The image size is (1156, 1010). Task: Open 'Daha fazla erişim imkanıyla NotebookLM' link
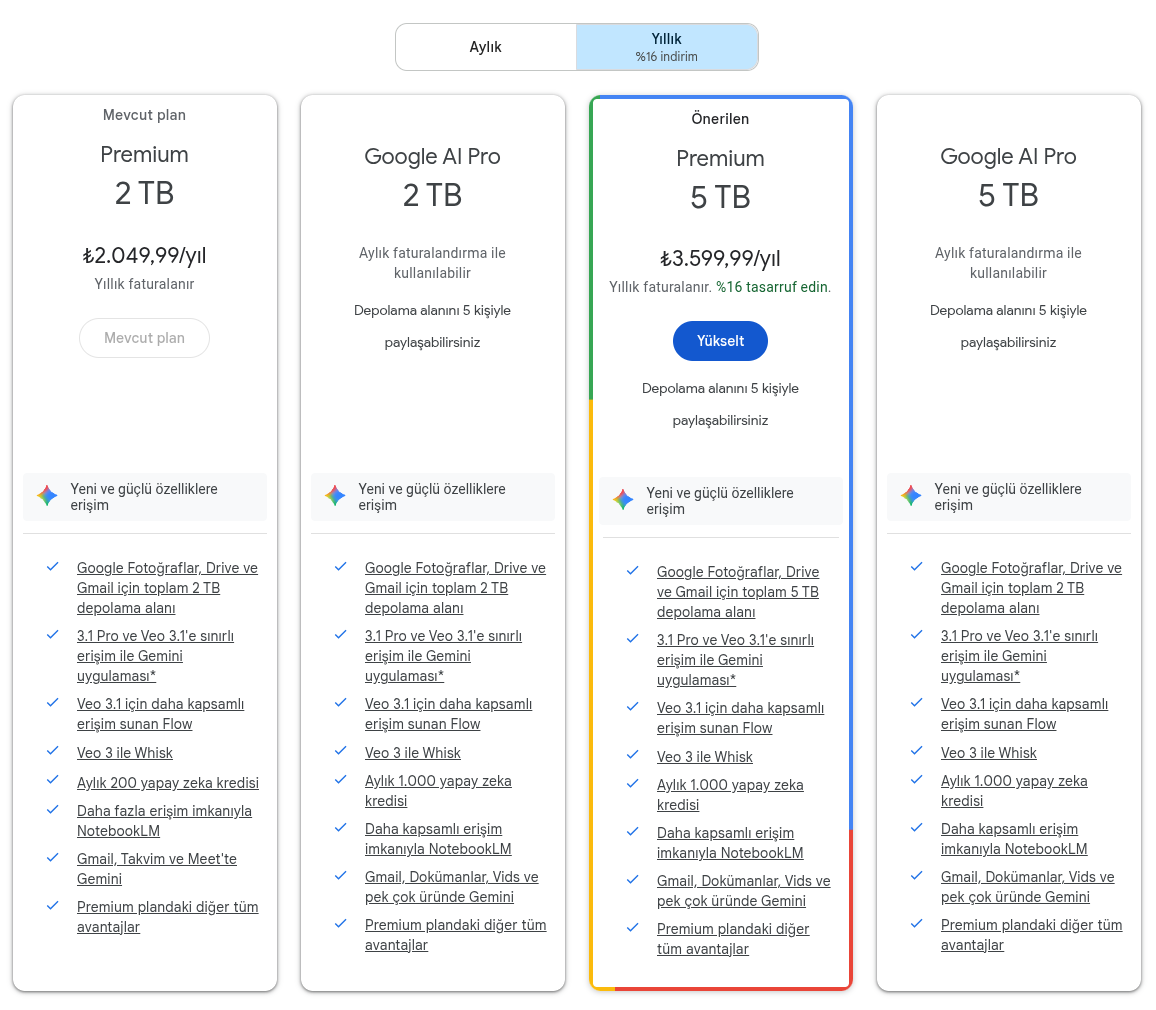tap(164, 821)
